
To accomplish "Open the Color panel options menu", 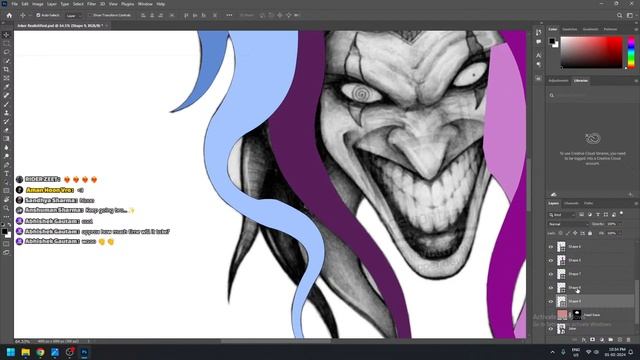I will point(636,29).
